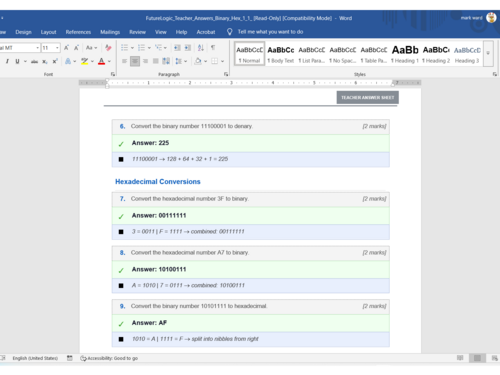Click the Decrease Indent icon
The image size is (500, 375).
[x=177, y=48]
